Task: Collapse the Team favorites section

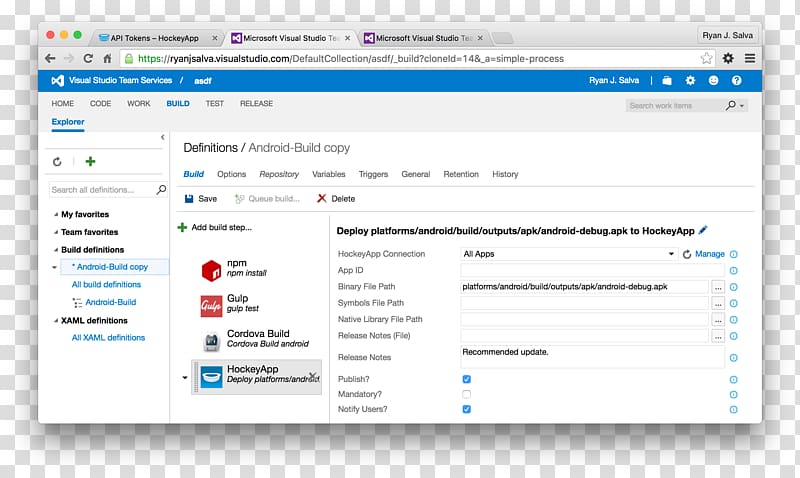Action: (x=56, y=232)
